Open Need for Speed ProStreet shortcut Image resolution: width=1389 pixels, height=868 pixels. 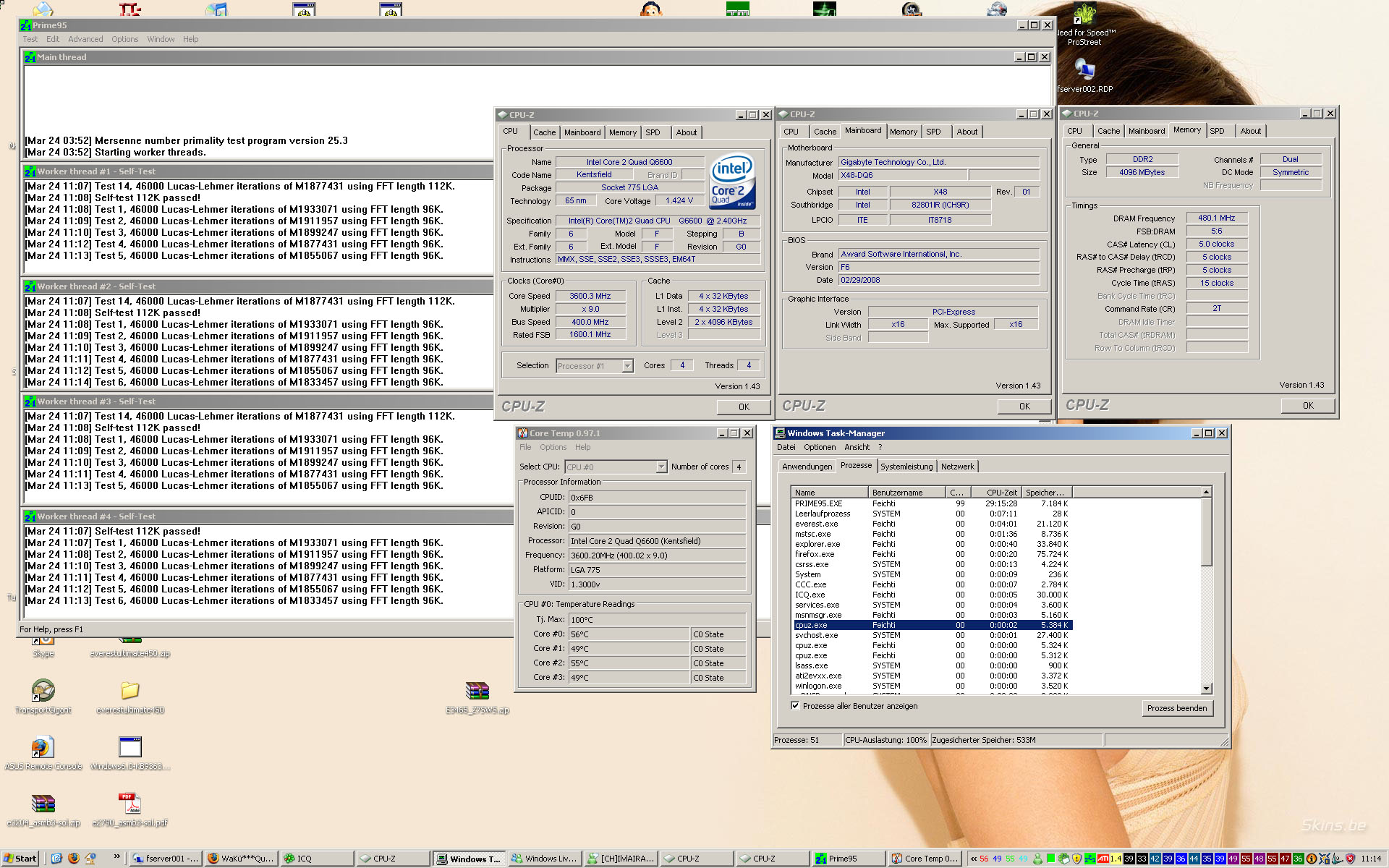1084,14
